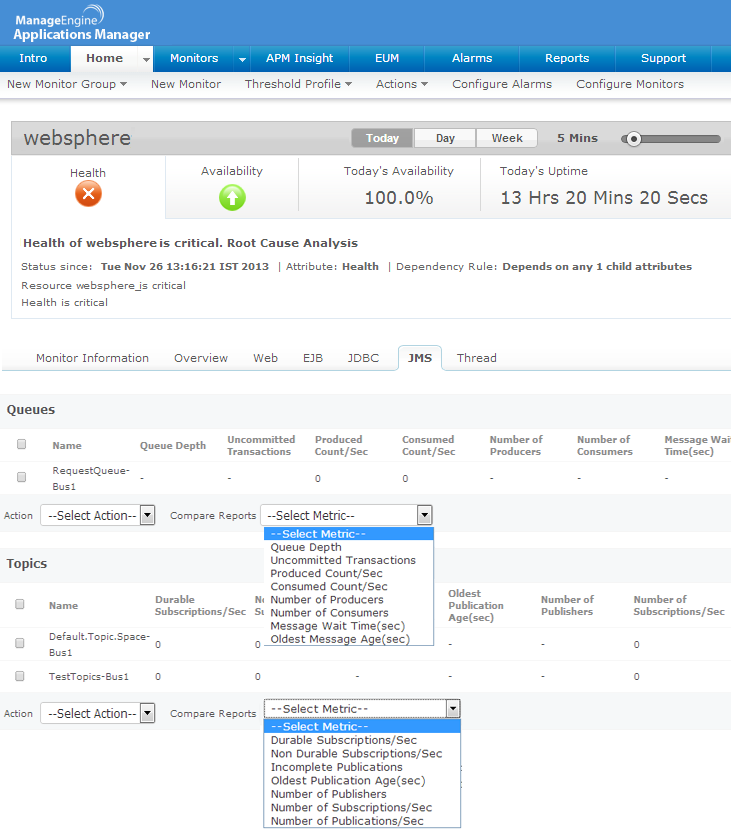The height and width of the screenshot is (830, 731).
Task: Choose Consumed Count/Sec metric option
Action: click(349, 587)
